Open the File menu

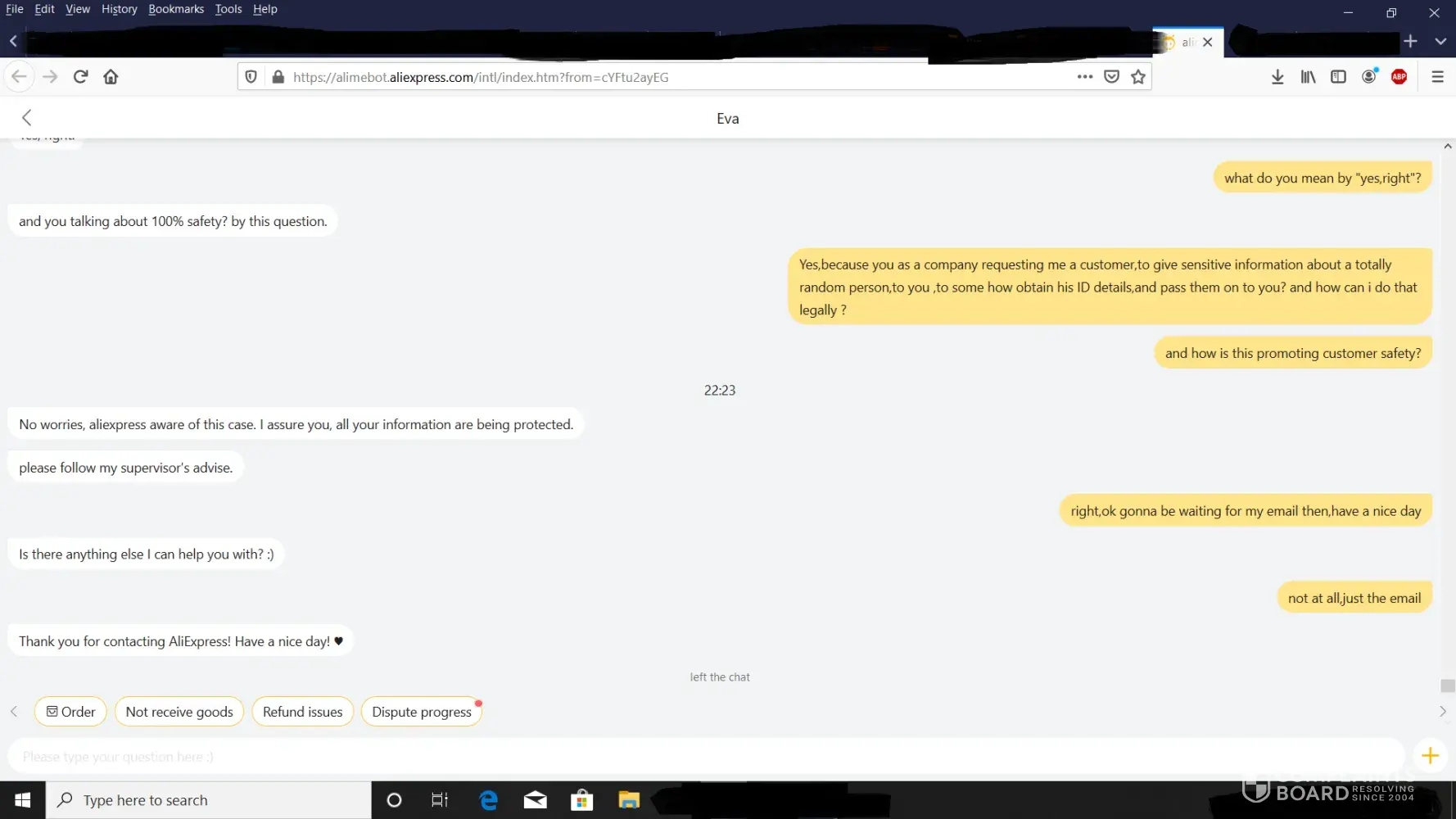pyautogui.click(x=15, y=9)
